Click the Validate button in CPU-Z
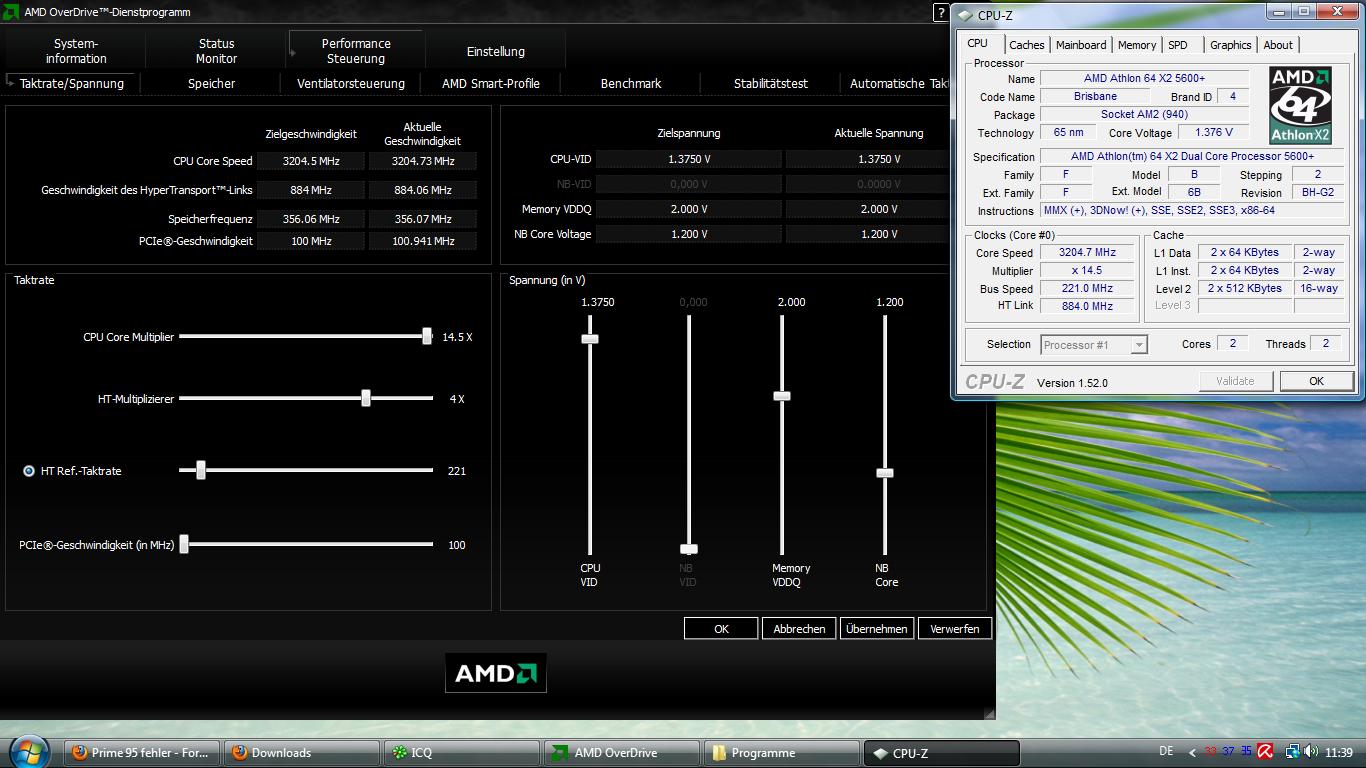This screenshot has width=1366, height=768. 1235,381
